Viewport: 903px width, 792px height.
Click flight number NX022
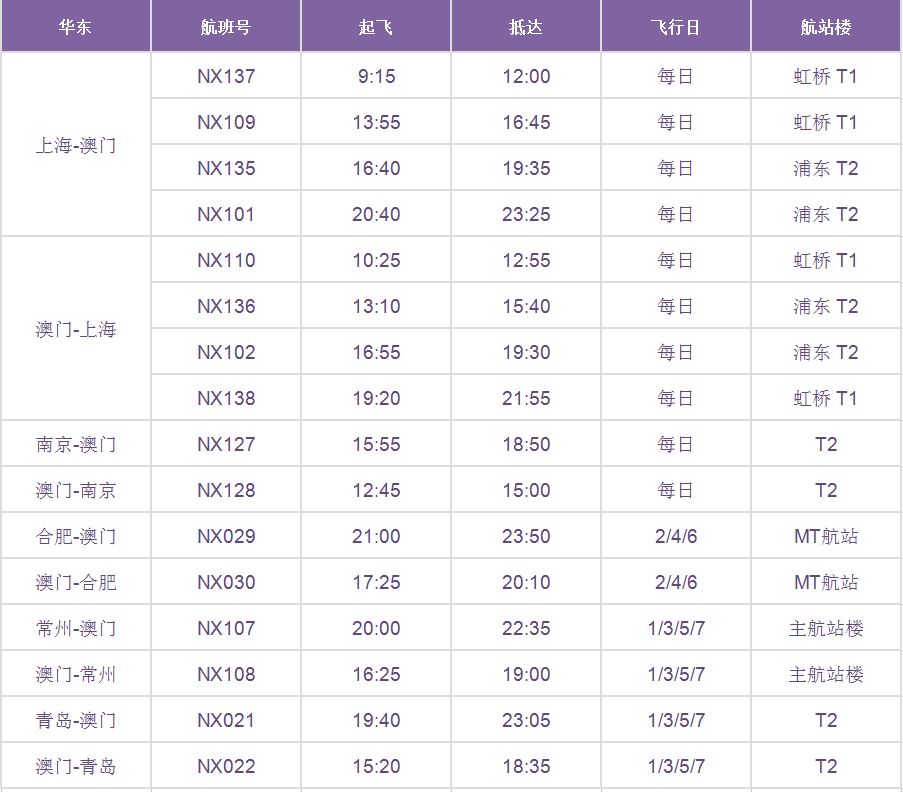pos(226,767)
